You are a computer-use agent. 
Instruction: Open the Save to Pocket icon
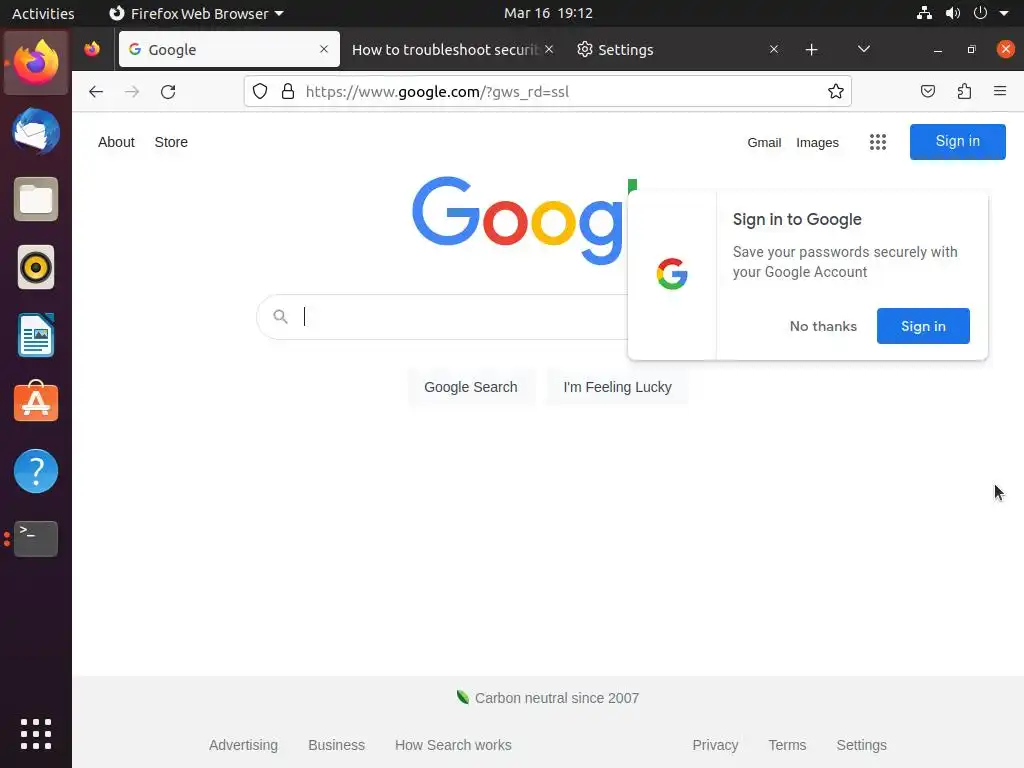[x=927, y=91]
